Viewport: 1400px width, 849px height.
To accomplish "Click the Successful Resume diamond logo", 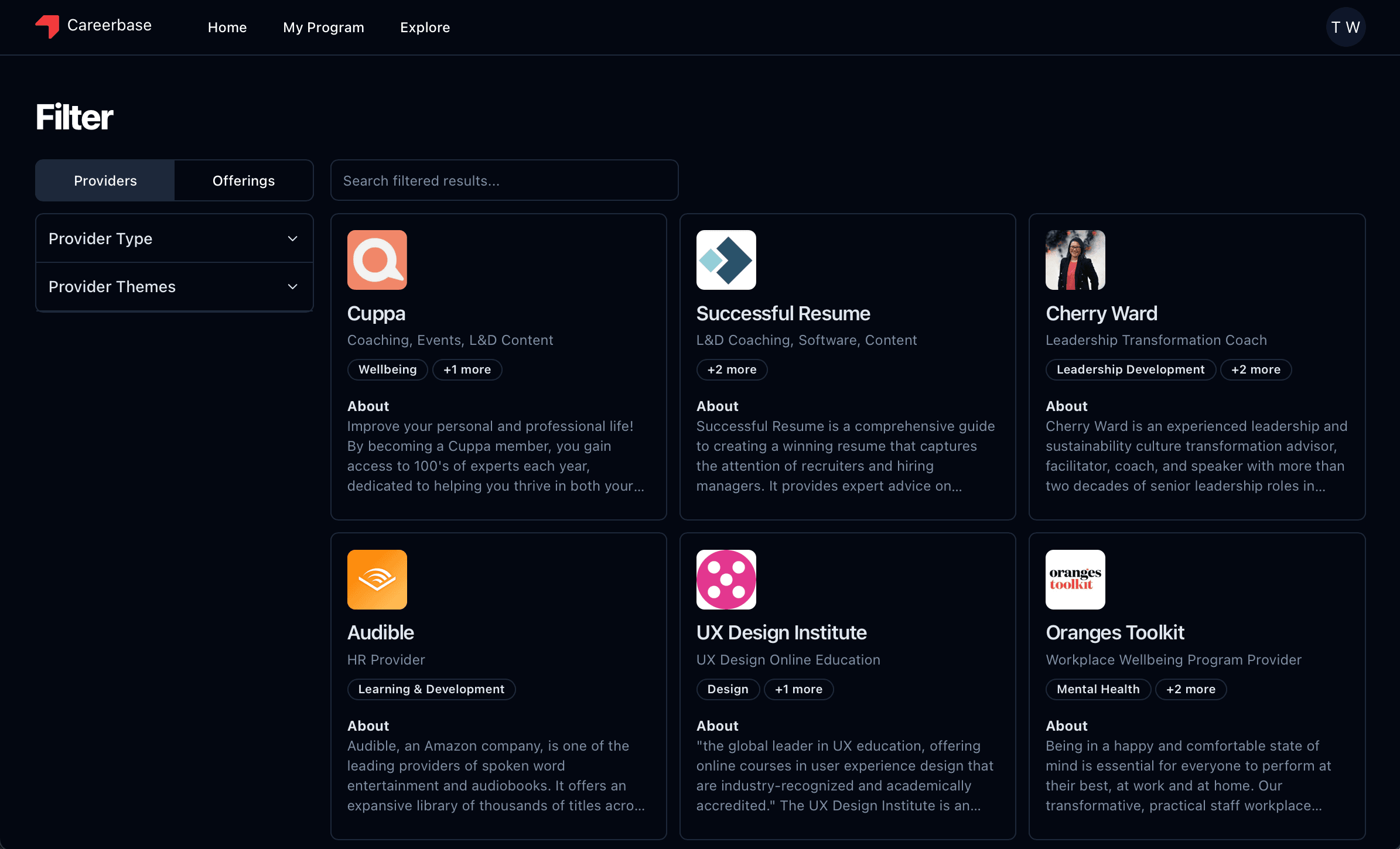I will point(726,260).
